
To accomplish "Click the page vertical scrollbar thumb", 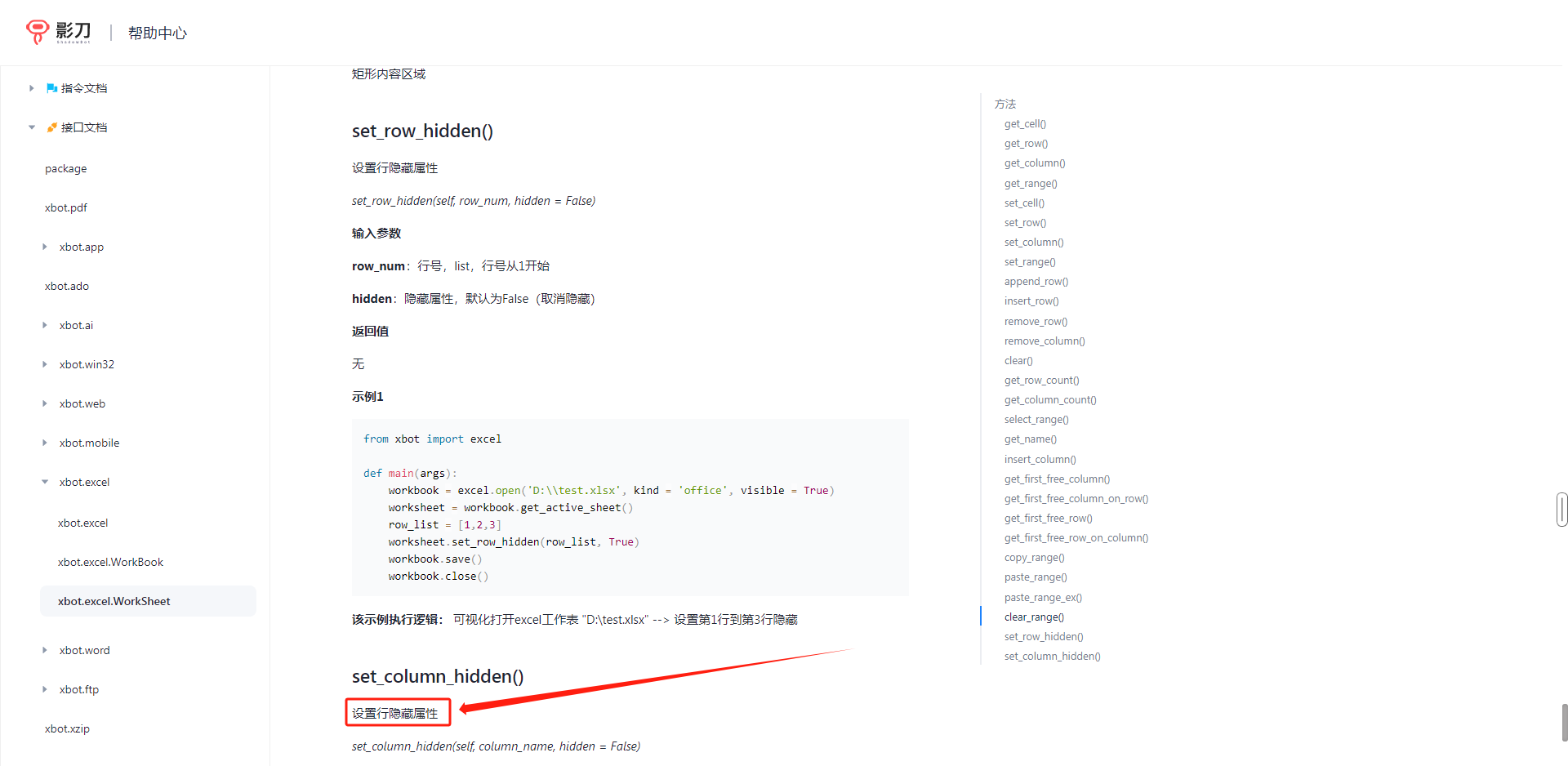I will (1564, 722).
